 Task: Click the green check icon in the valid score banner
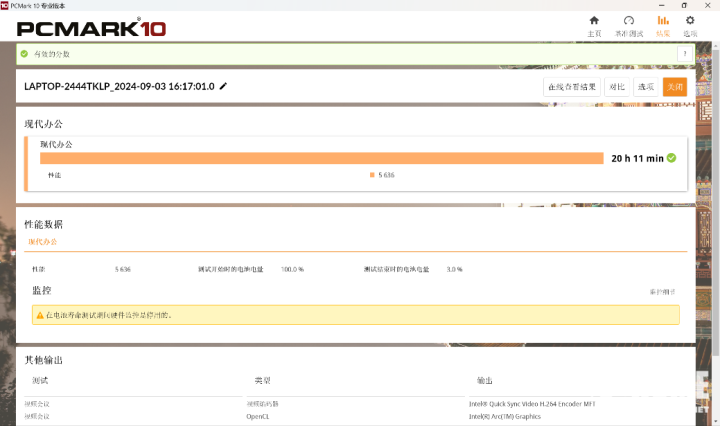[x=24, y=54]
